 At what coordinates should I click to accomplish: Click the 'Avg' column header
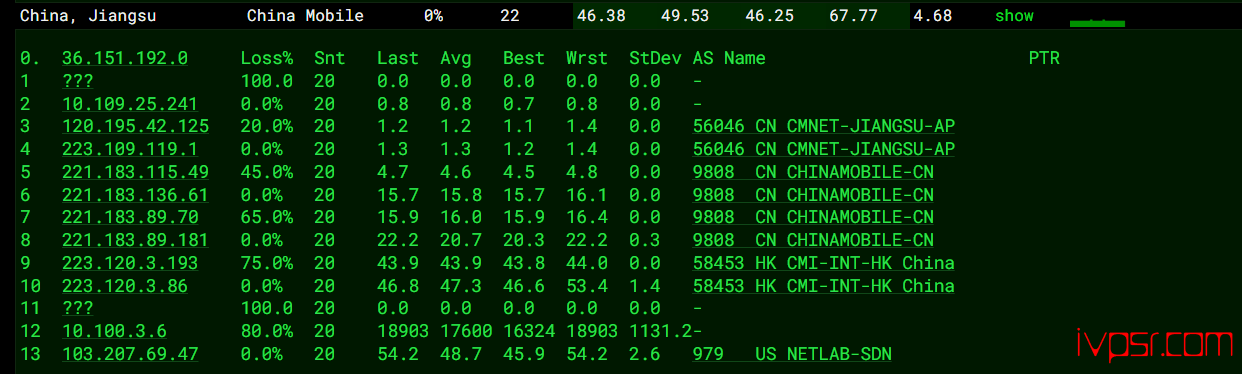point(456,58)
